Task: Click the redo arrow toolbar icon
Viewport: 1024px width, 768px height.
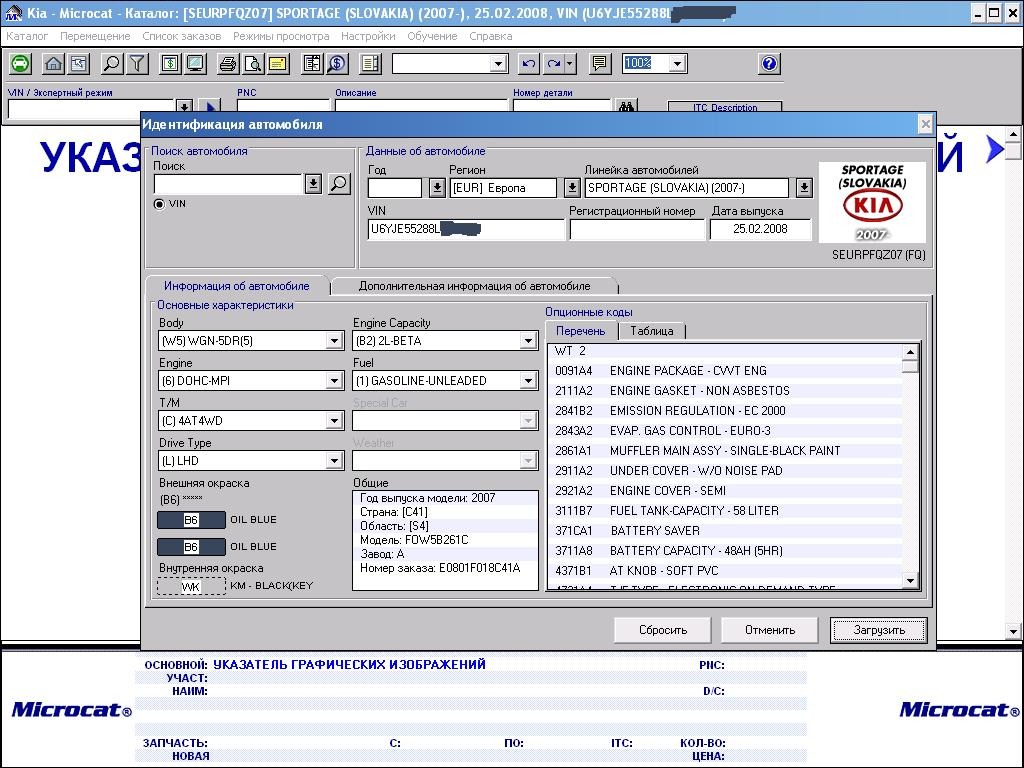Action: [554, 63]
